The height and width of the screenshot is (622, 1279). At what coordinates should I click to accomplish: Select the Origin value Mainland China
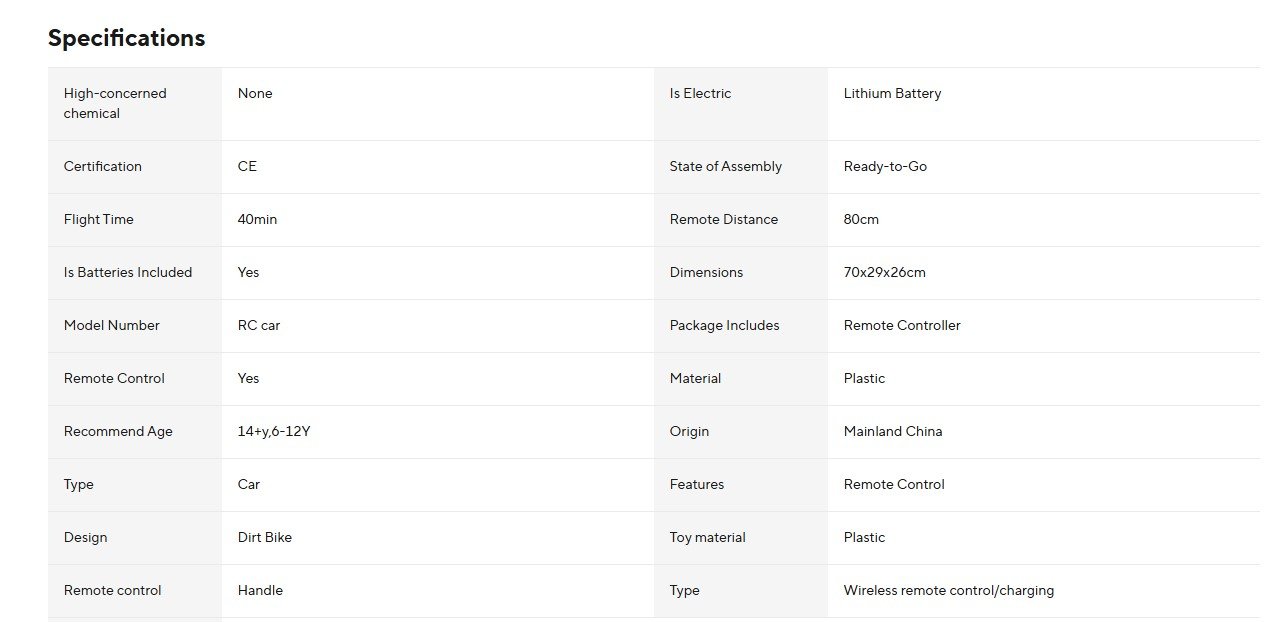(x=892, y=431)
